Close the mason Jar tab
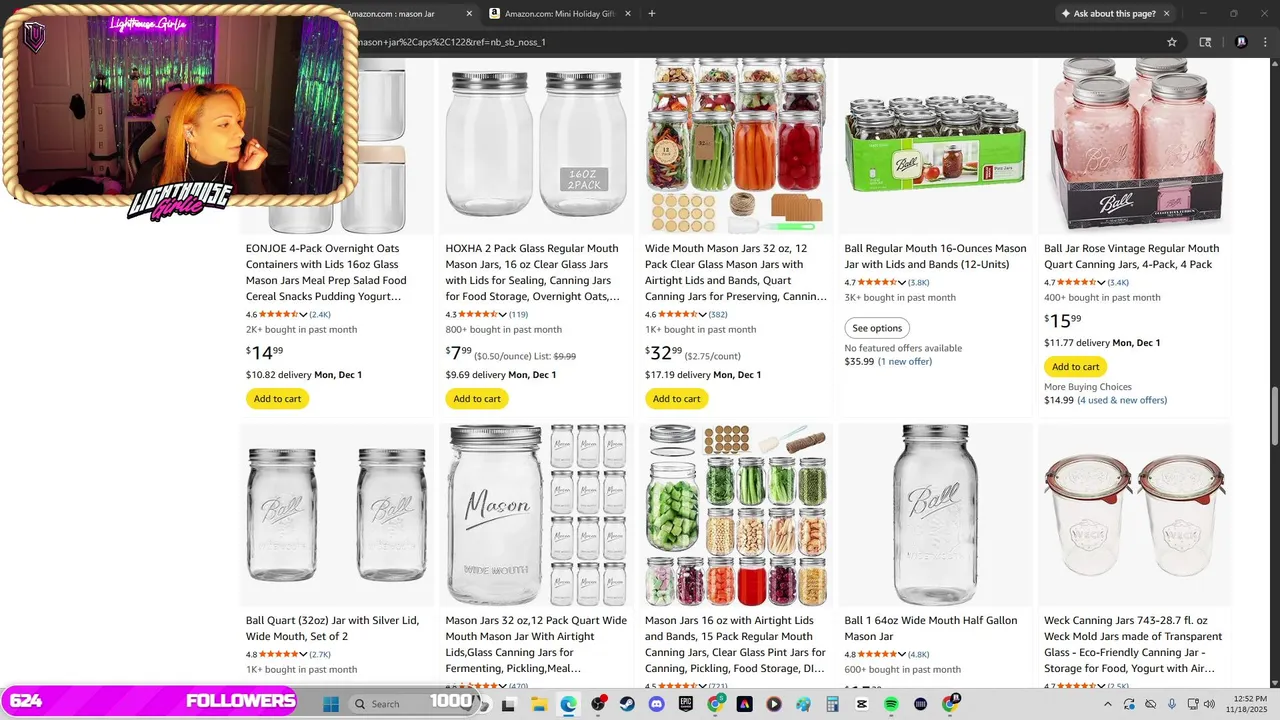Image resolution: width=1280 pixels, height=720 pixels. (x=470, y=13)
